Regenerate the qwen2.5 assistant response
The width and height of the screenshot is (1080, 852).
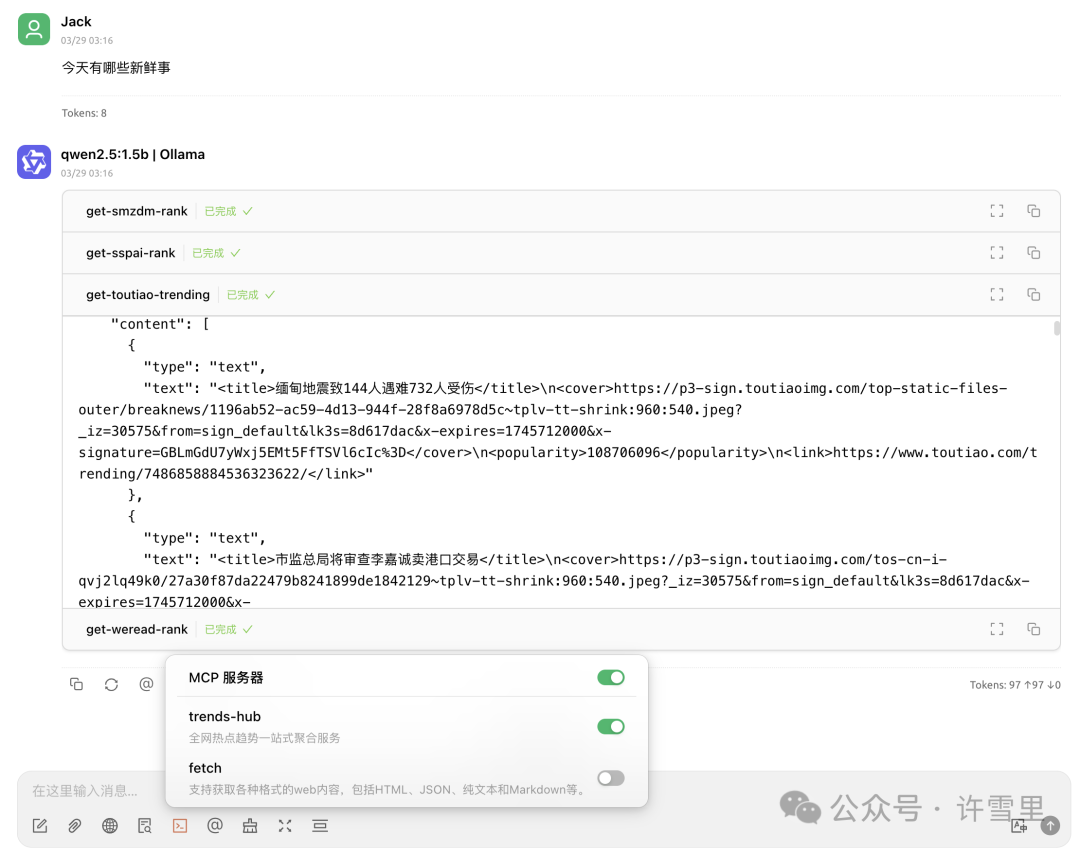click(x=112, y=685)
